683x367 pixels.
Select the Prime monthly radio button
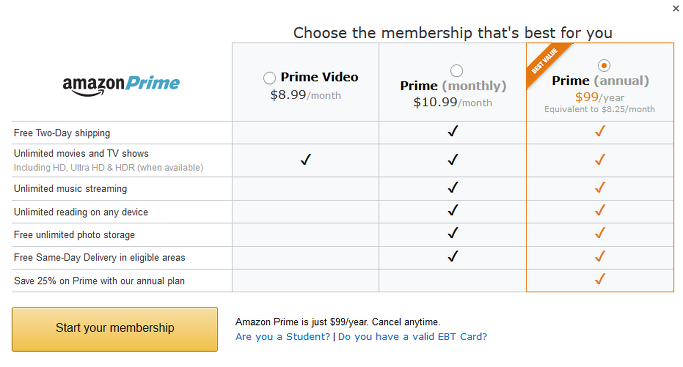456,71
